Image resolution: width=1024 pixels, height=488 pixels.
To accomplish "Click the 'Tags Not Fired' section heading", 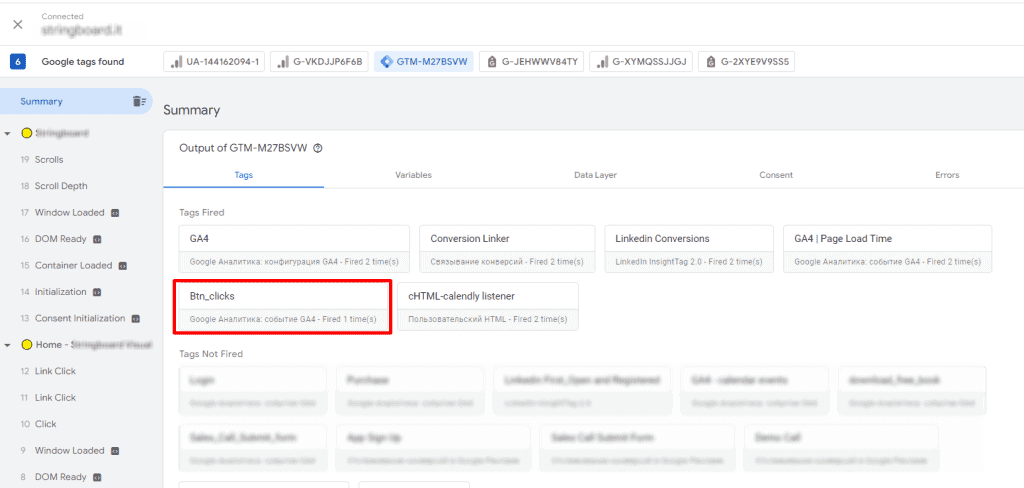I will coord(211,354).
